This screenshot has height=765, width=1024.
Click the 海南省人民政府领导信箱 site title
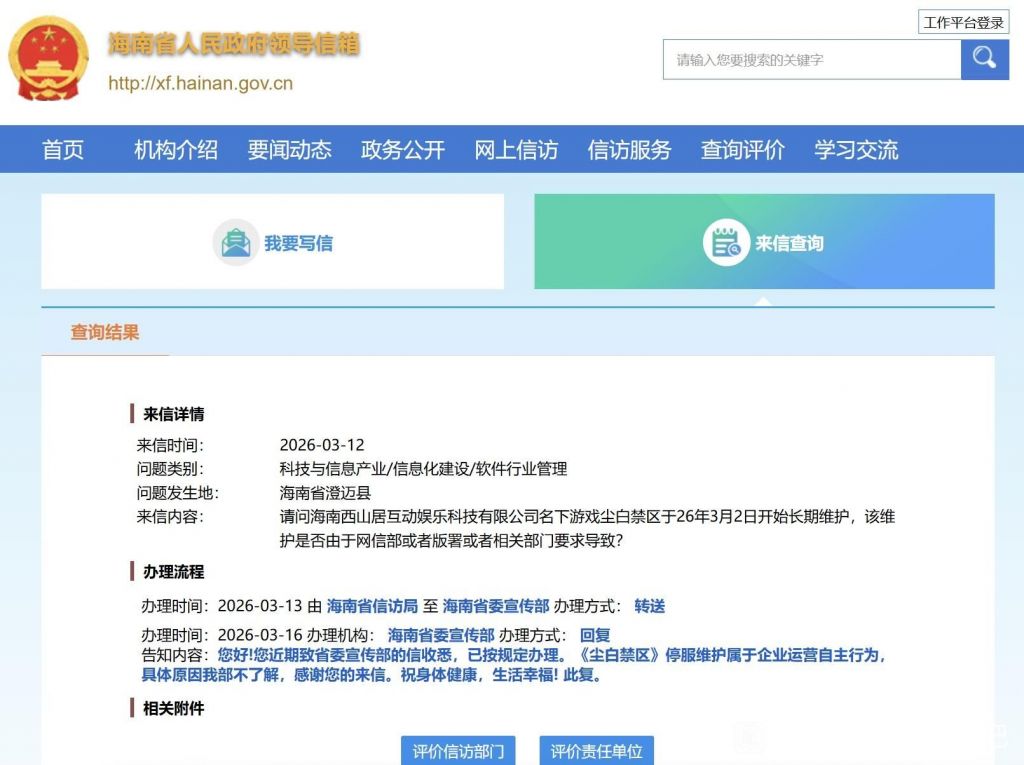pos(233,44)
